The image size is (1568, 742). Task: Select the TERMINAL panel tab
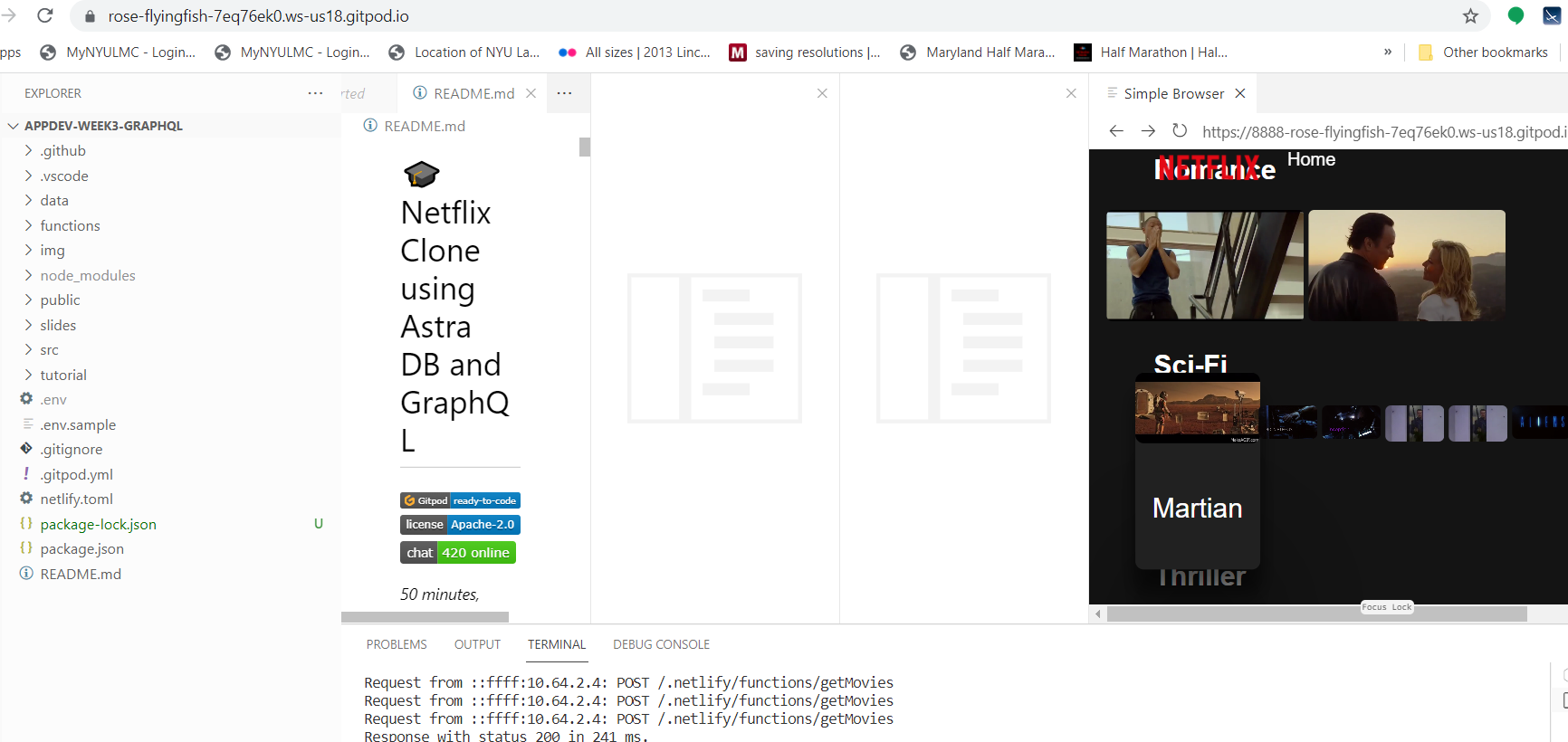click(557, 644)
